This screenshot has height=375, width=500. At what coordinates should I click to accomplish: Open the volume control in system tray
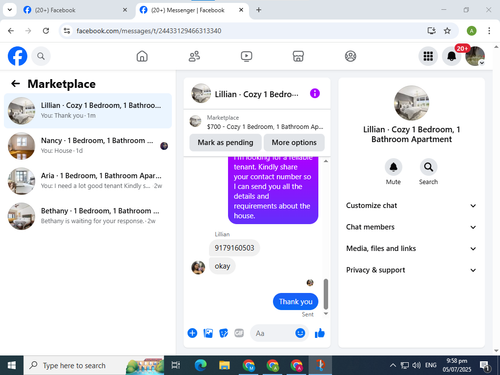pos(416,365)
